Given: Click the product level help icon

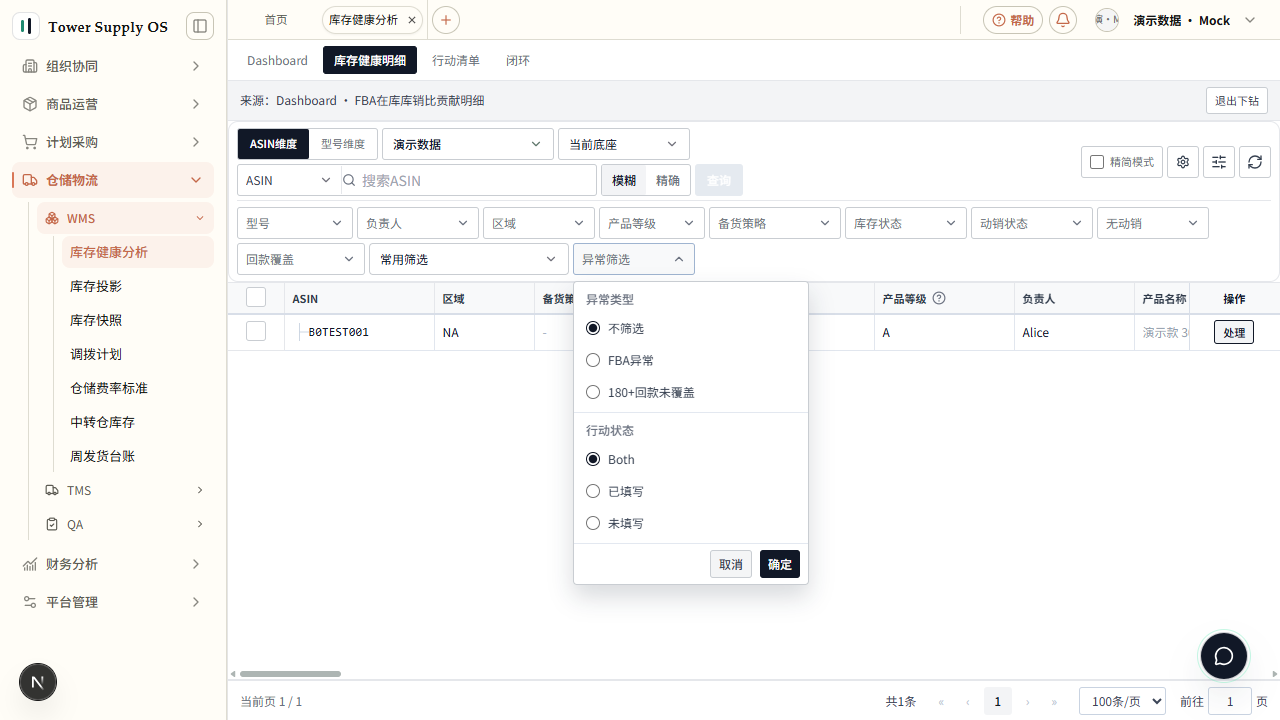Looking at the screenshot, I should pyautogui.click(x=939, y=298).
